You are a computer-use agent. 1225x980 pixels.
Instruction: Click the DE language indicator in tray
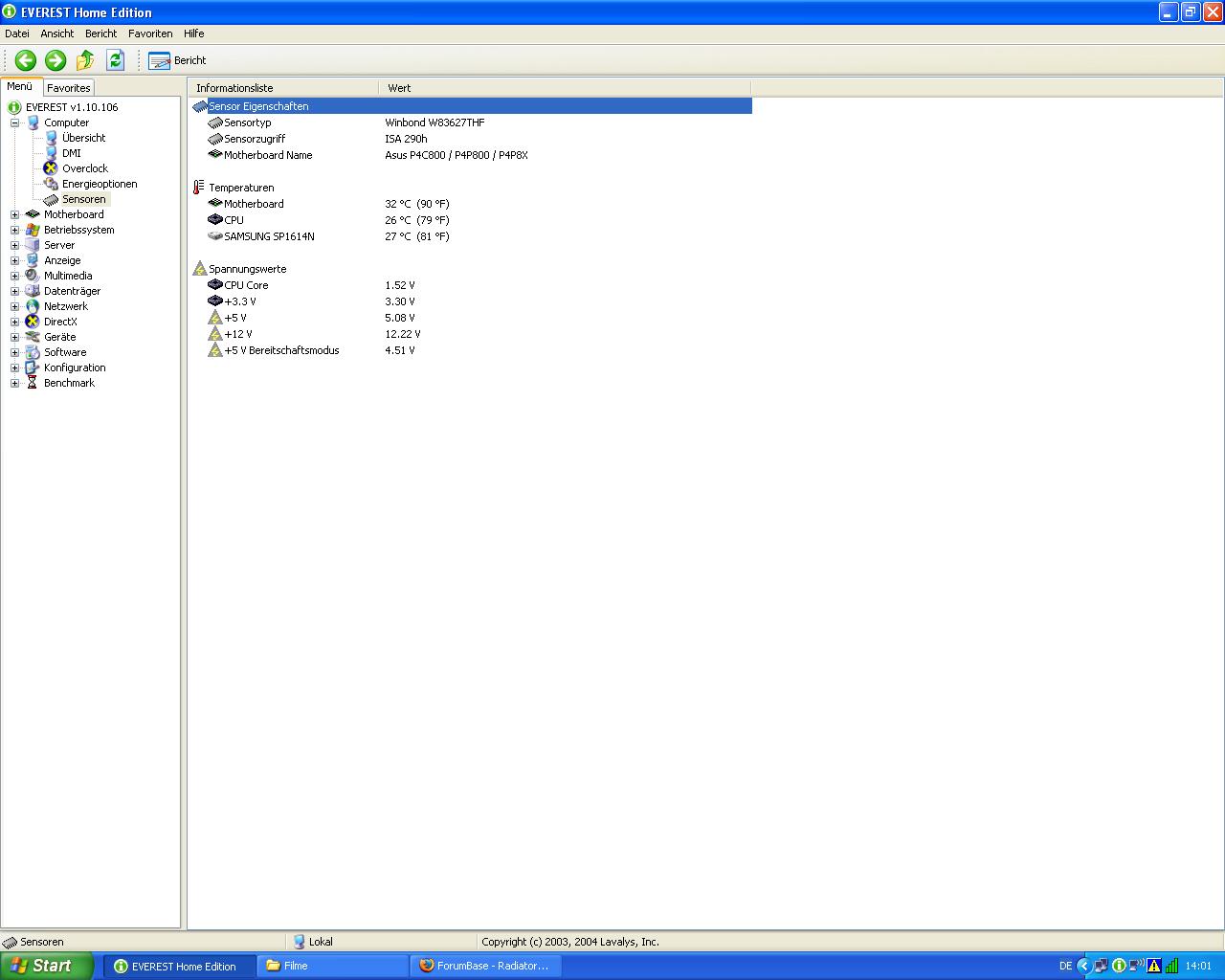click(1065, 966)
